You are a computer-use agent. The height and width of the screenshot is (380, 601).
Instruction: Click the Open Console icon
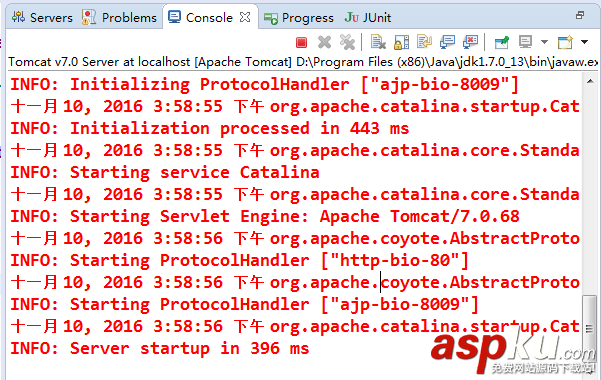coord(565,42)
